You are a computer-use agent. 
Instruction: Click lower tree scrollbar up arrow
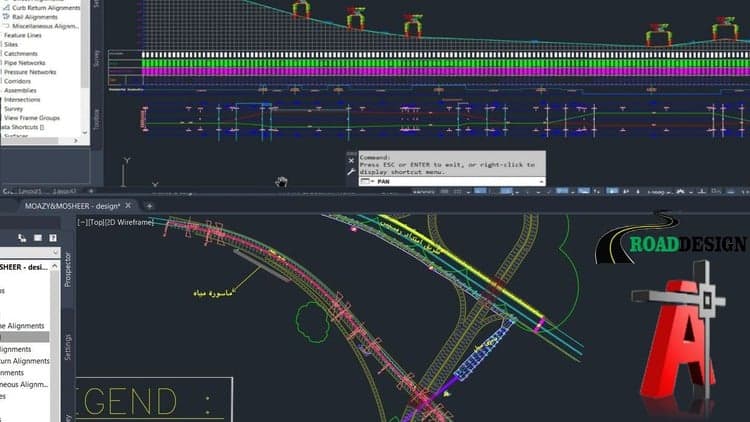(55, 266)
